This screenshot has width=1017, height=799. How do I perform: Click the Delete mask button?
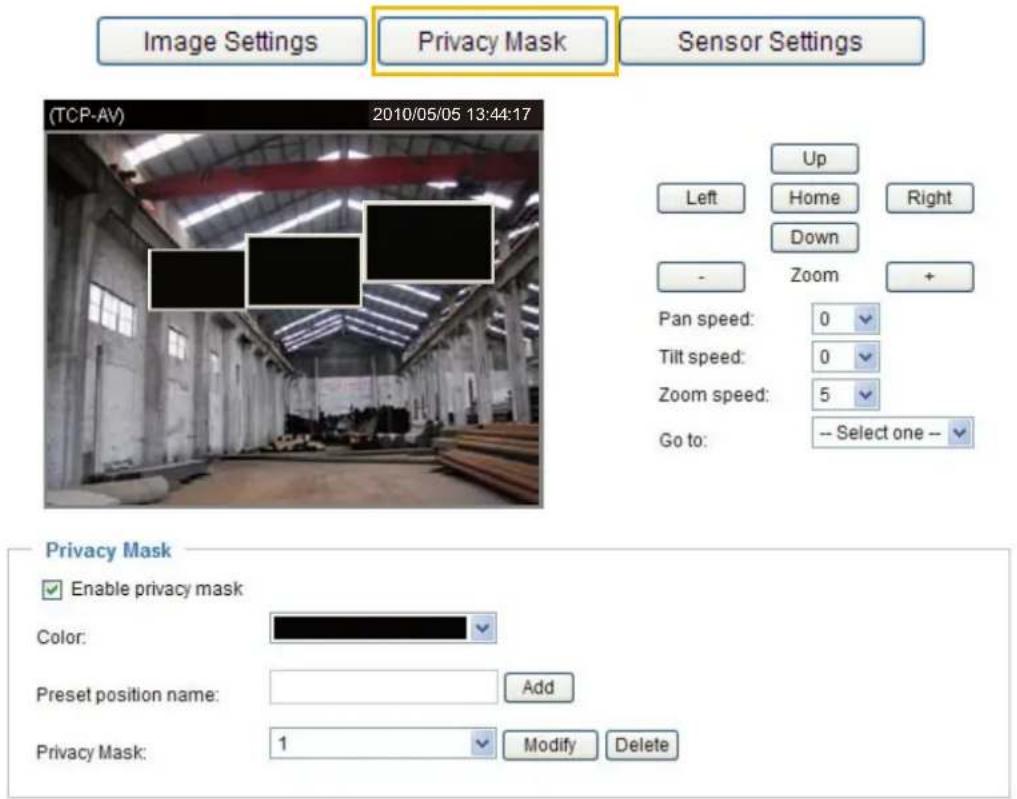click(x=641, y=745)
